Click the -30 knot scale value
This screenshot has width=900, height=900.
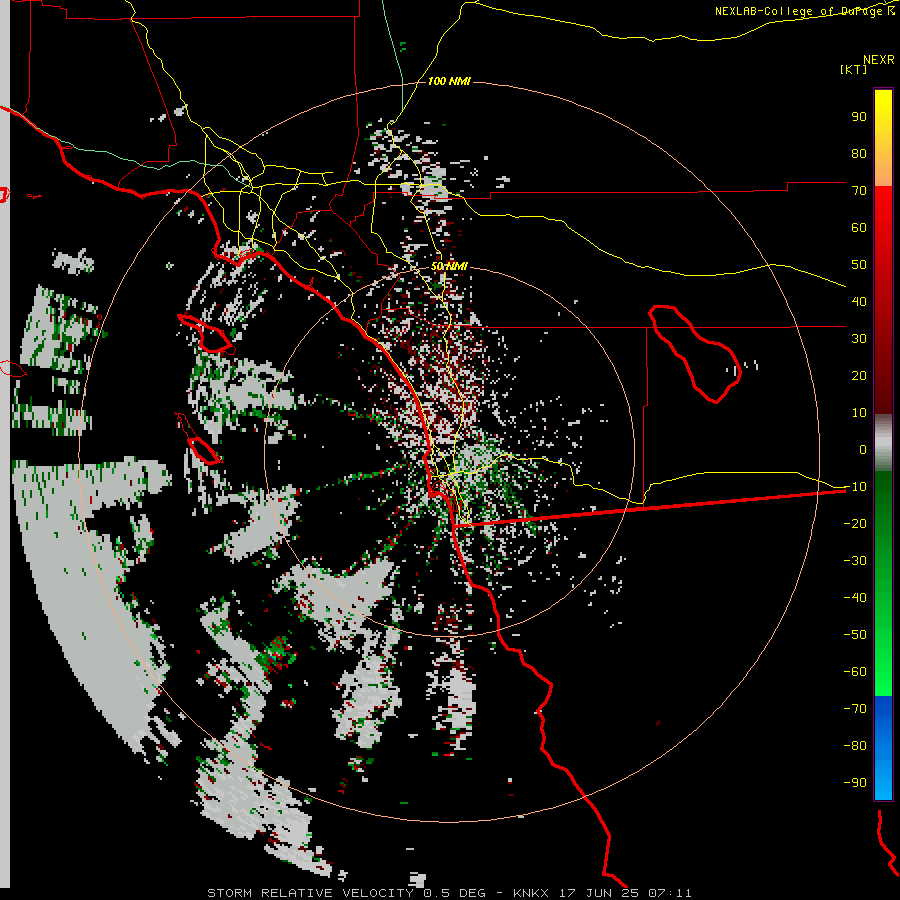coord(855,561)
